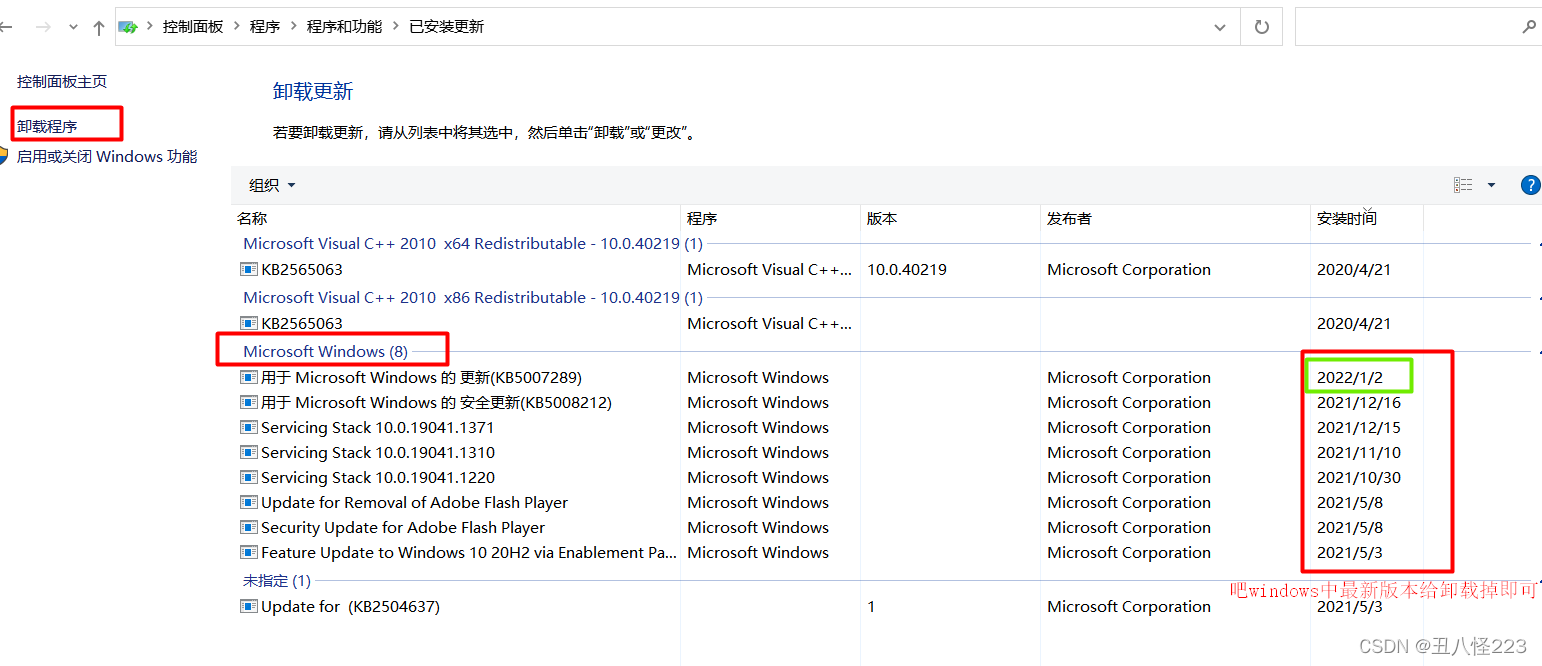Select Update for Removal of Adobe Flash Player
Viewport: 1542px width, 666px height.
pos(414,502)
